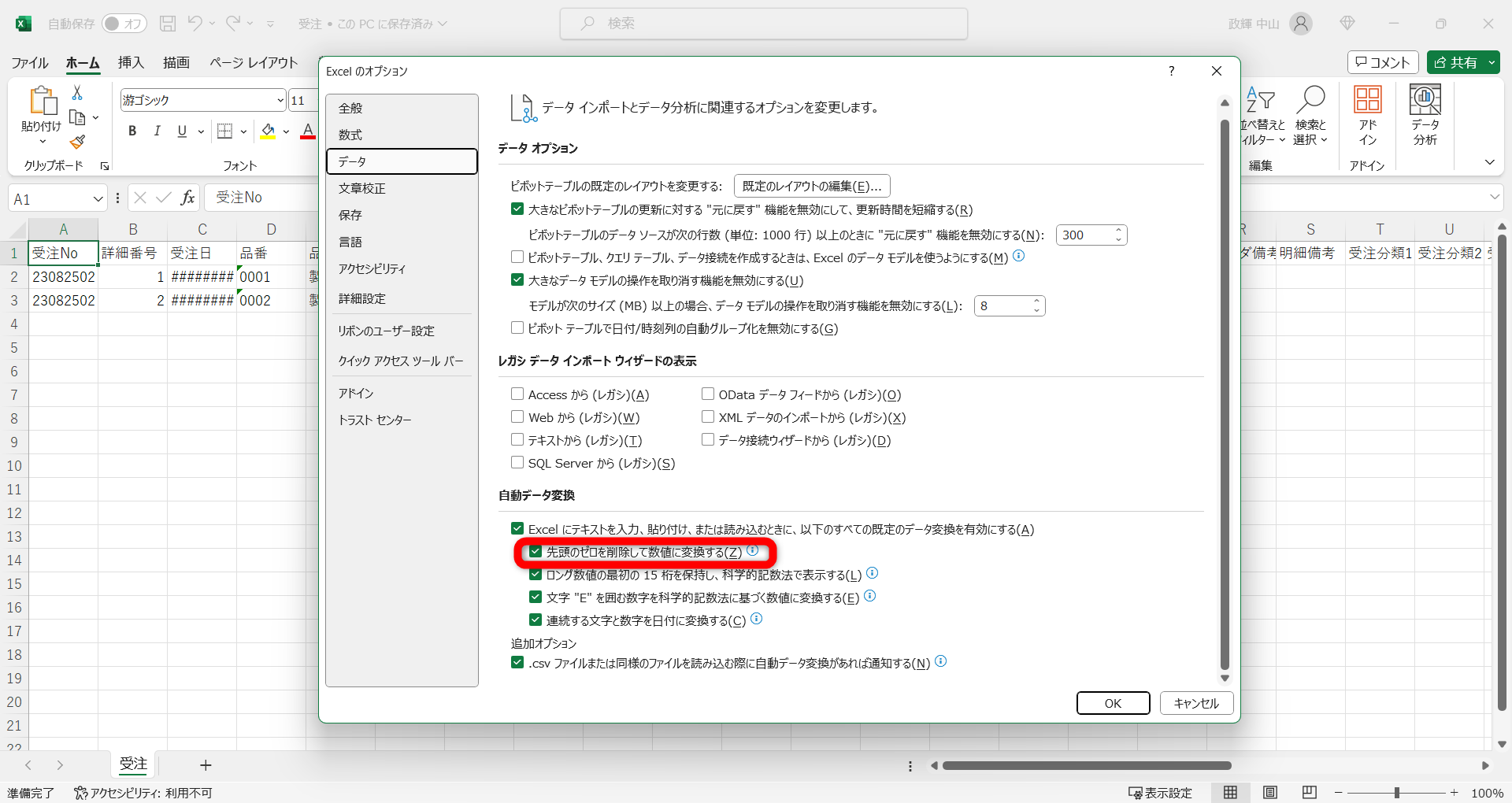Expand the 共有 button dropdown arrow
This screenshot has width=1512, height=803.
1492,62
